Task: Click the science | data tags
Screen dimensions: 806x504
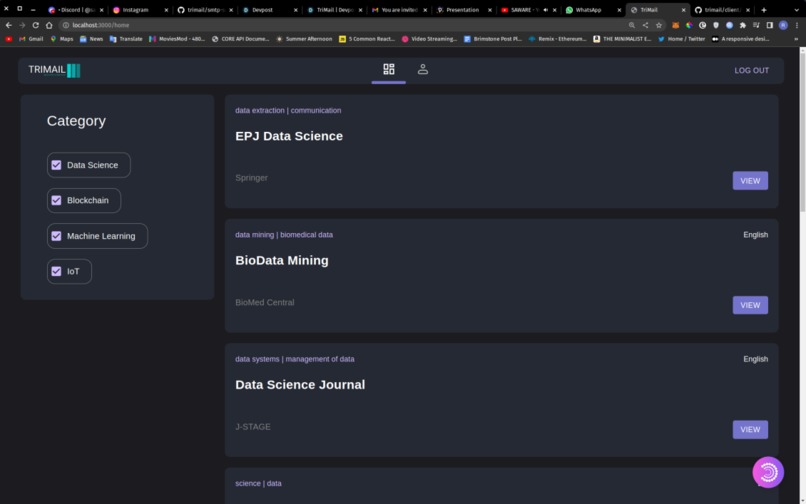Action: pos(258,483)
